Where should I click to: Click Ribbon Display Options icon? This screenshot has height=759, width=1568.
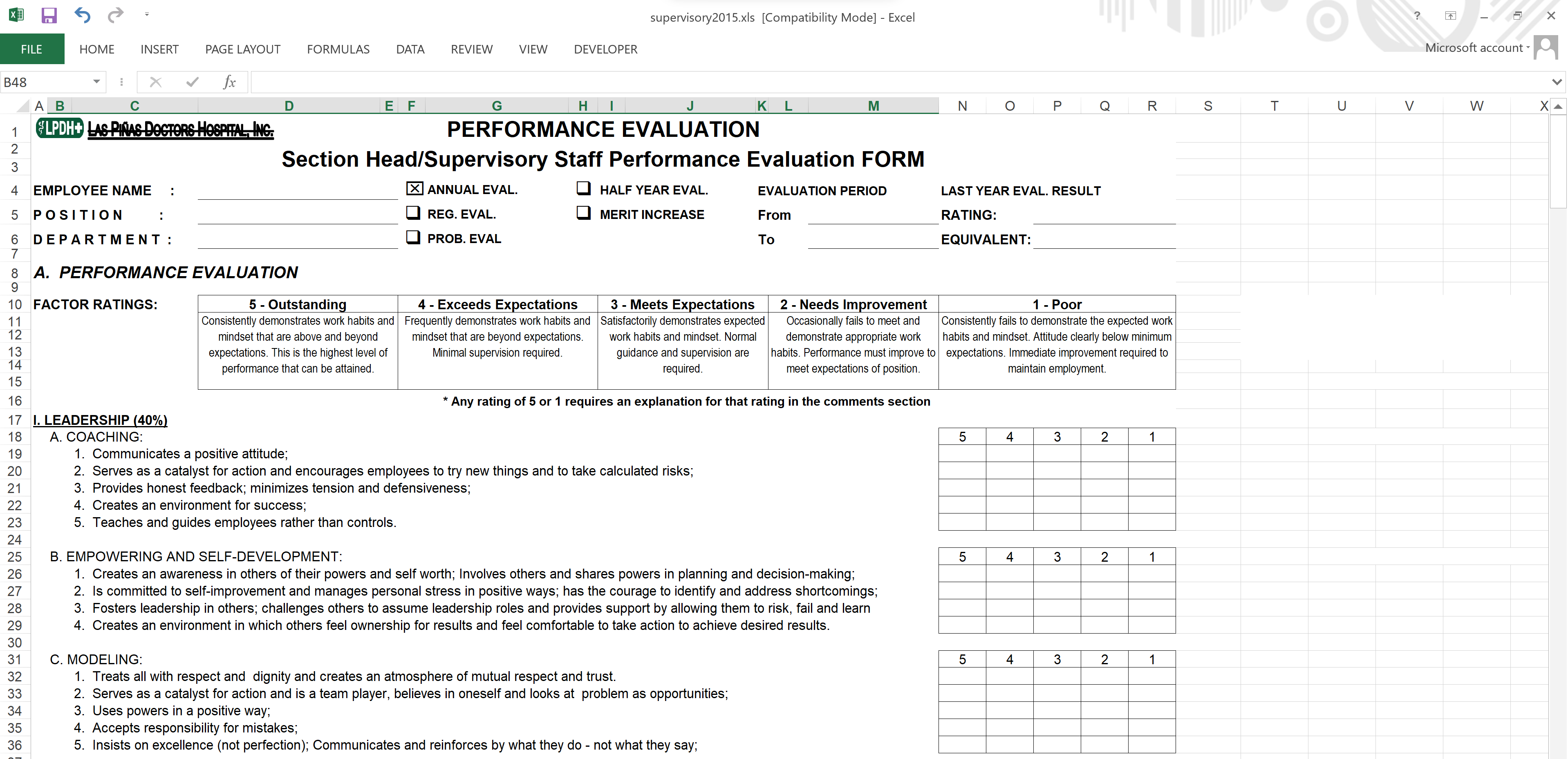(1451, 16)
